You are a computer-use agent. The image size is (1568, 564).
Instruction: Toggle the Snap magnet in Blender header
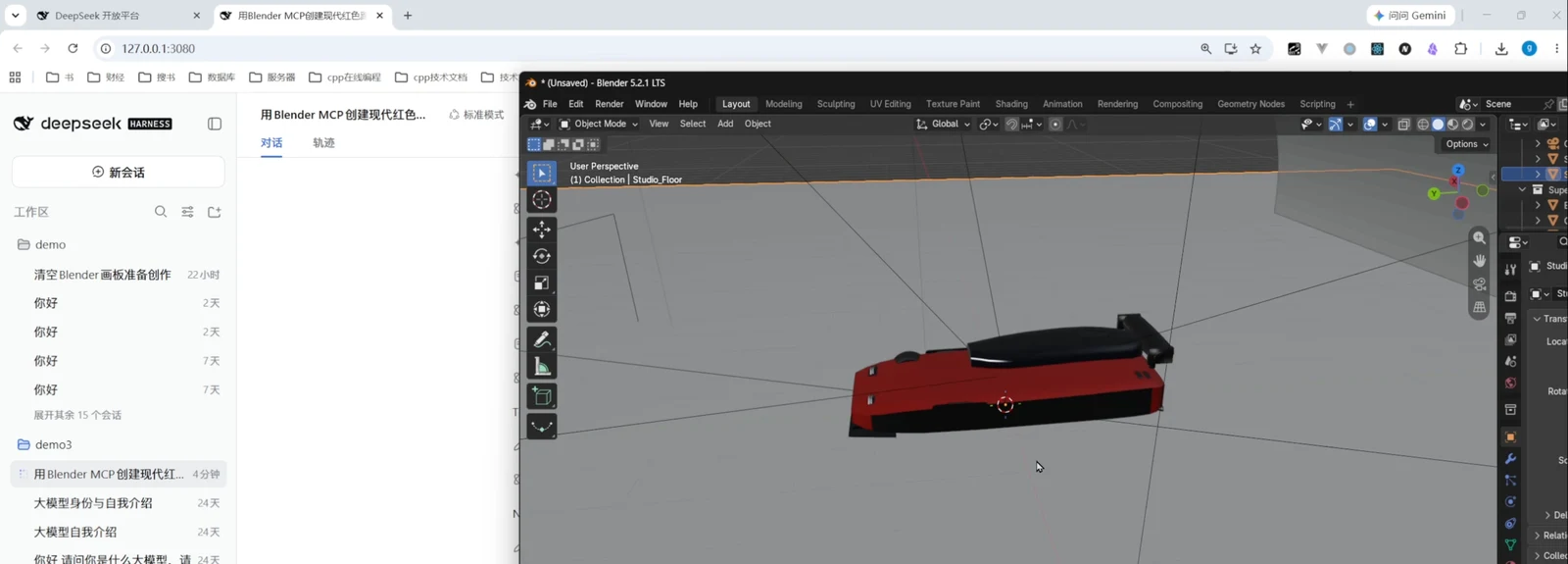pos(1011,125)
